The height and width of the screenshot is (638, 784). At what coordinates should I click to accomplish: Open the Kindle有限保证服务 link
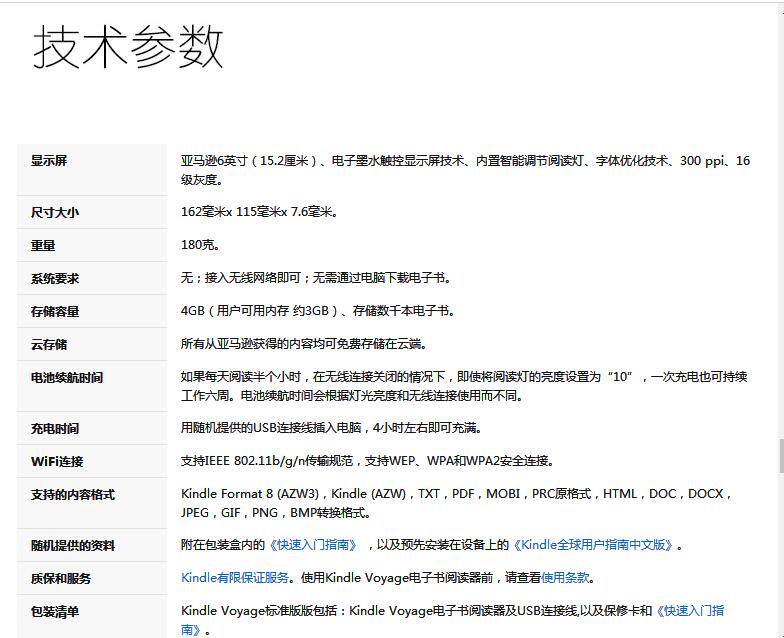click(x=235, y=578)
